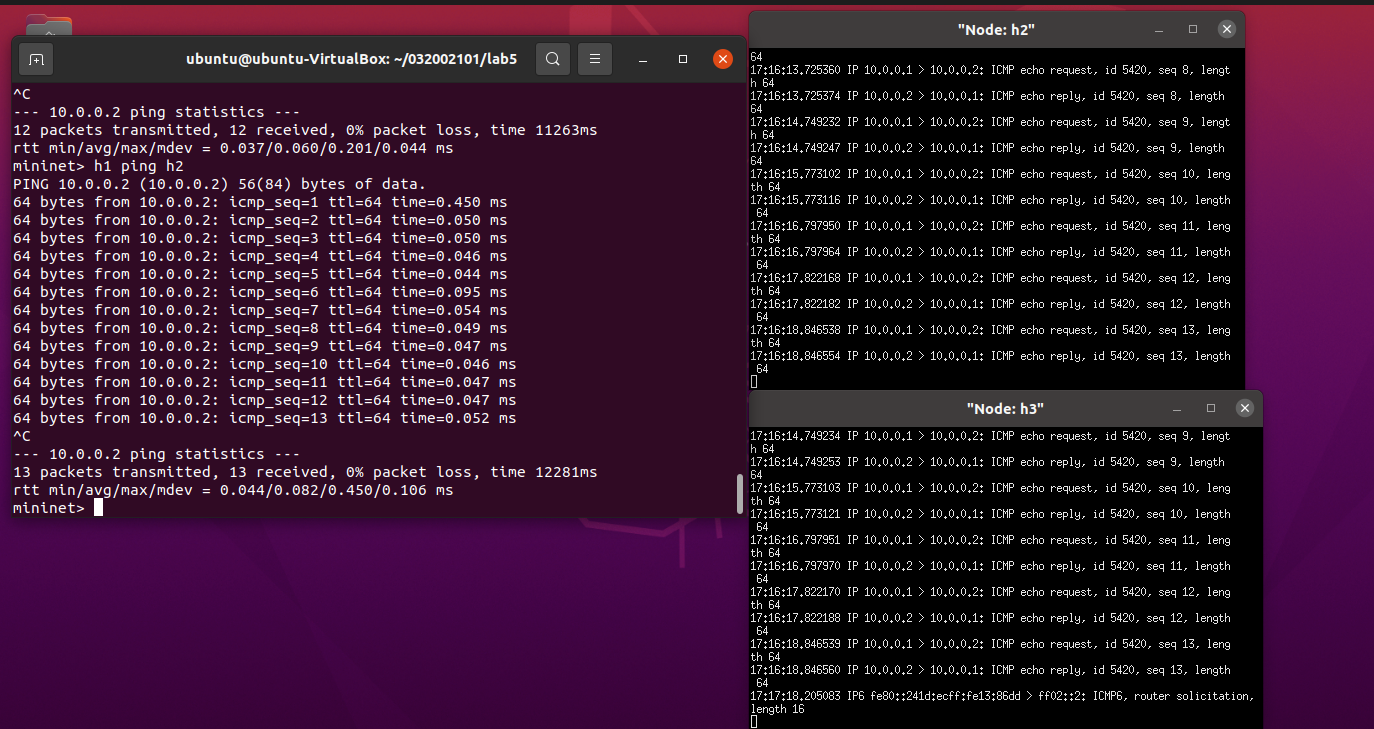Click the Node: h3 title bar text

point(1005,408)
